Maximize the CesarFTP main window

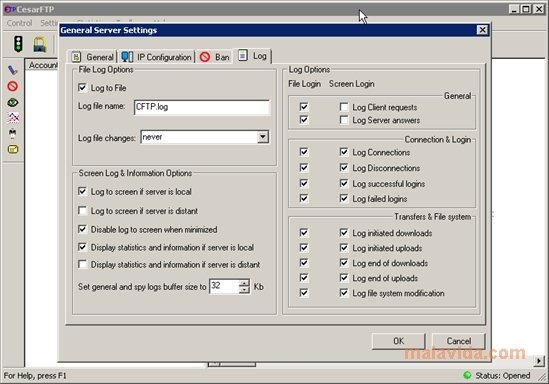tap(526, 9)
